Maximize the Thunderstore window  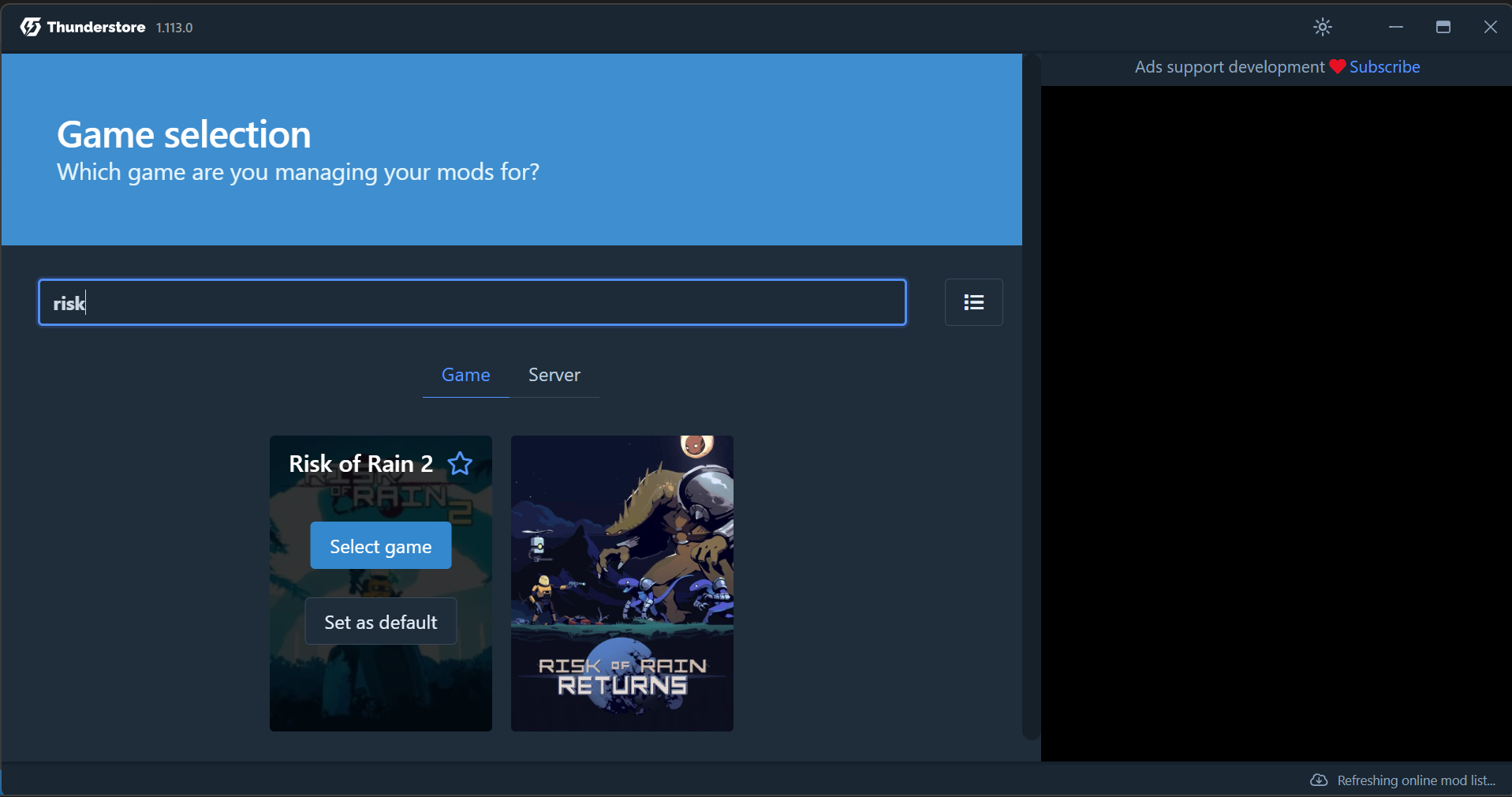[1443, 27]
